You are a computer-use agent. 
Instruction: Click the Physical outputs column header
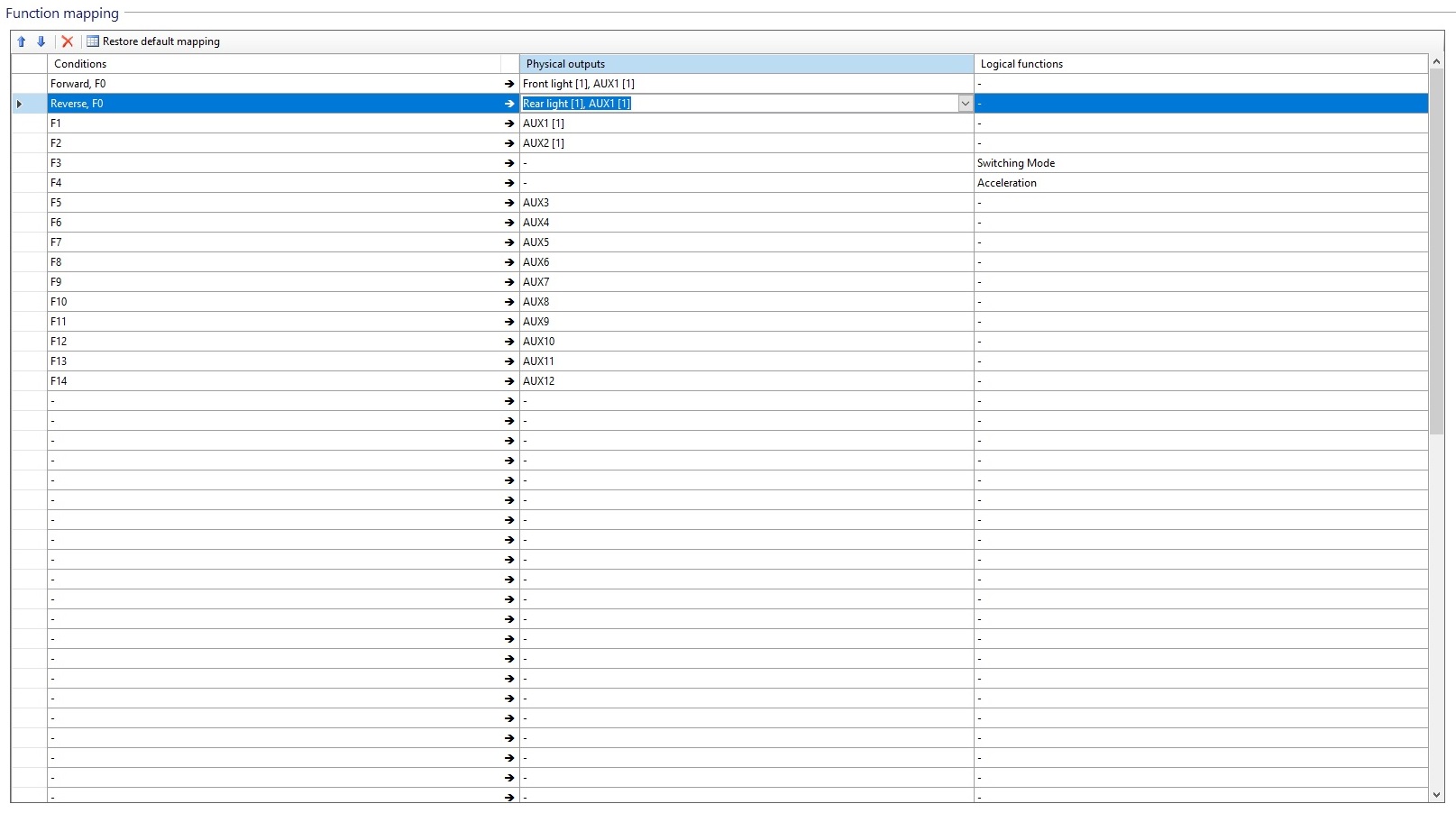746,64
